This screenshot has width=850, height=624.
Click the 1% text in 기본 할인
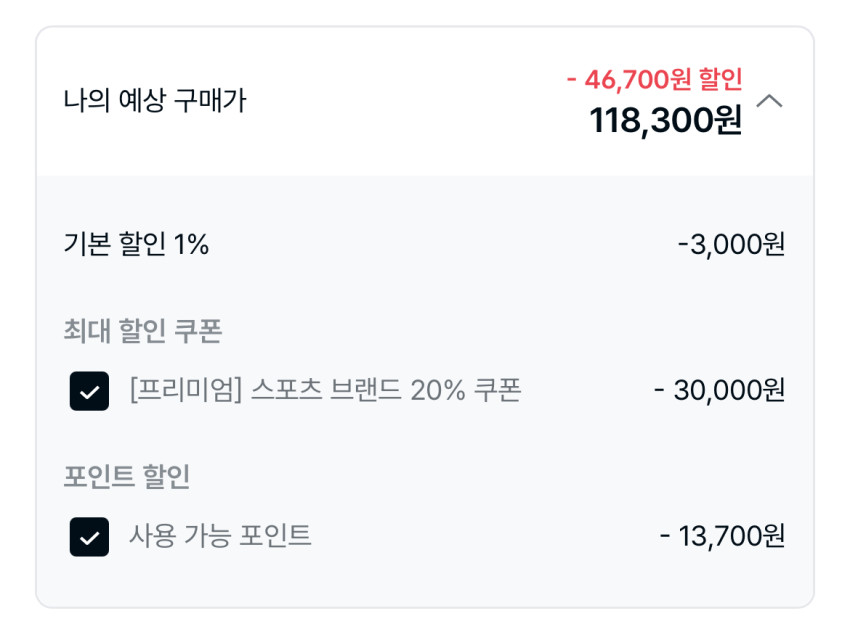pyautogui.click(x=192, y=244)
